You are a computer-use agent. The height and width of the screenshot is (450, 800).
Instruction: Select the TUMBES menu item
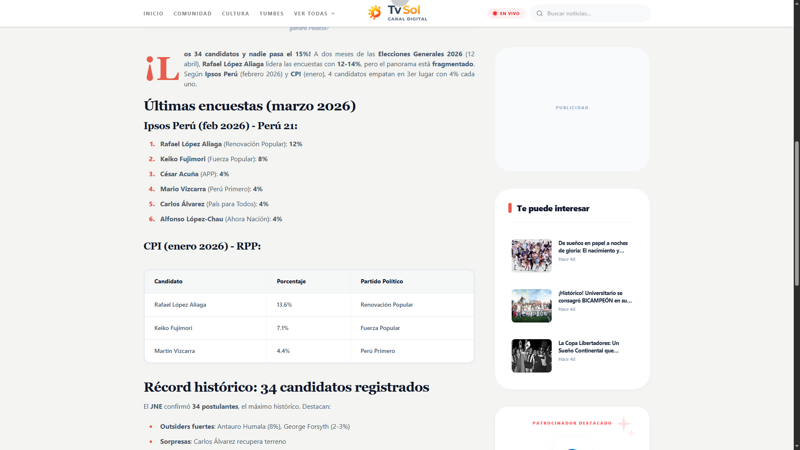pos(271,13)
